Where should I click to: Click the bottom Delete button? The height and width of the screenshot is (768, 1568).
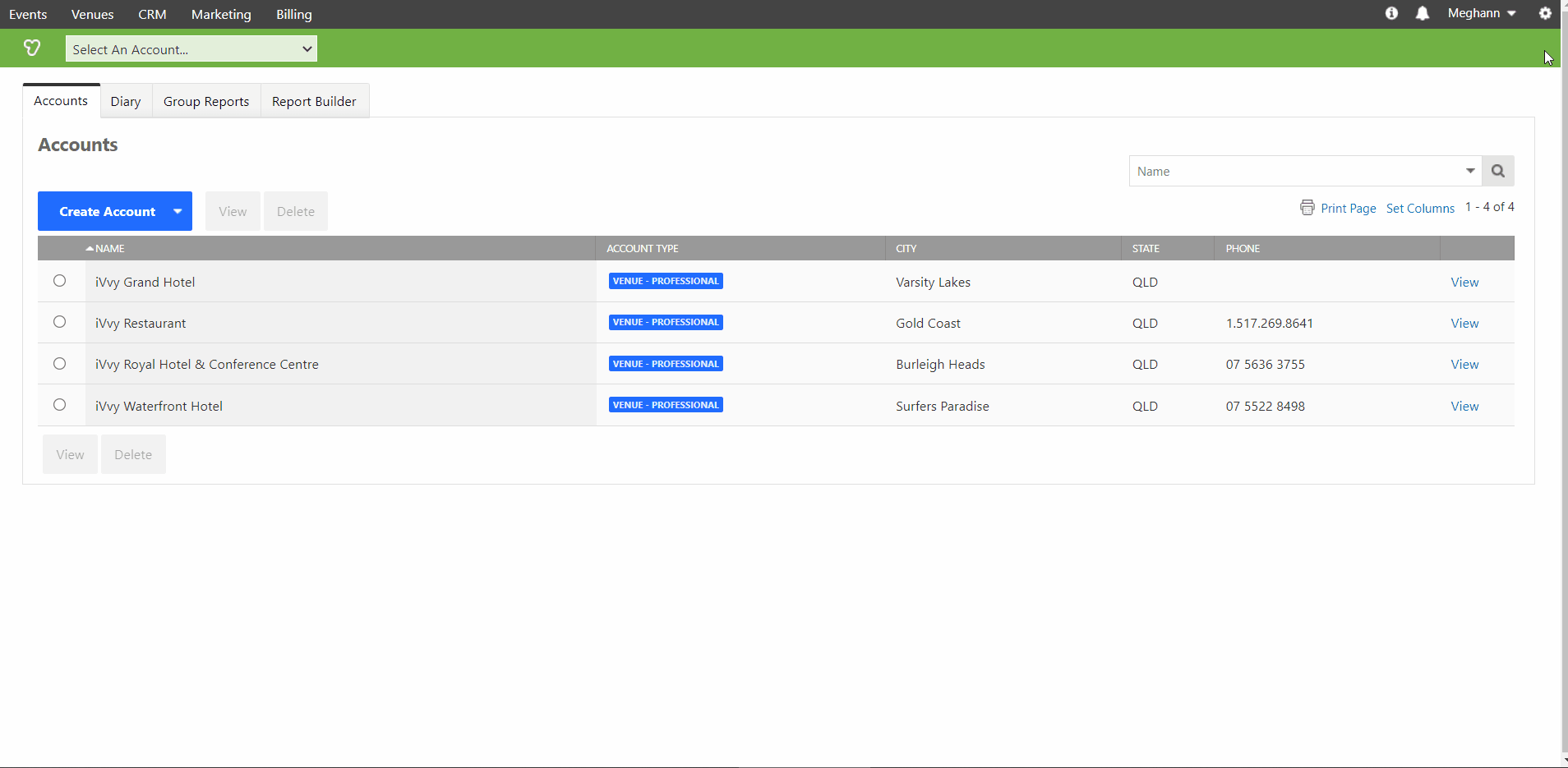pyautogui.click(x=133, y=454)
